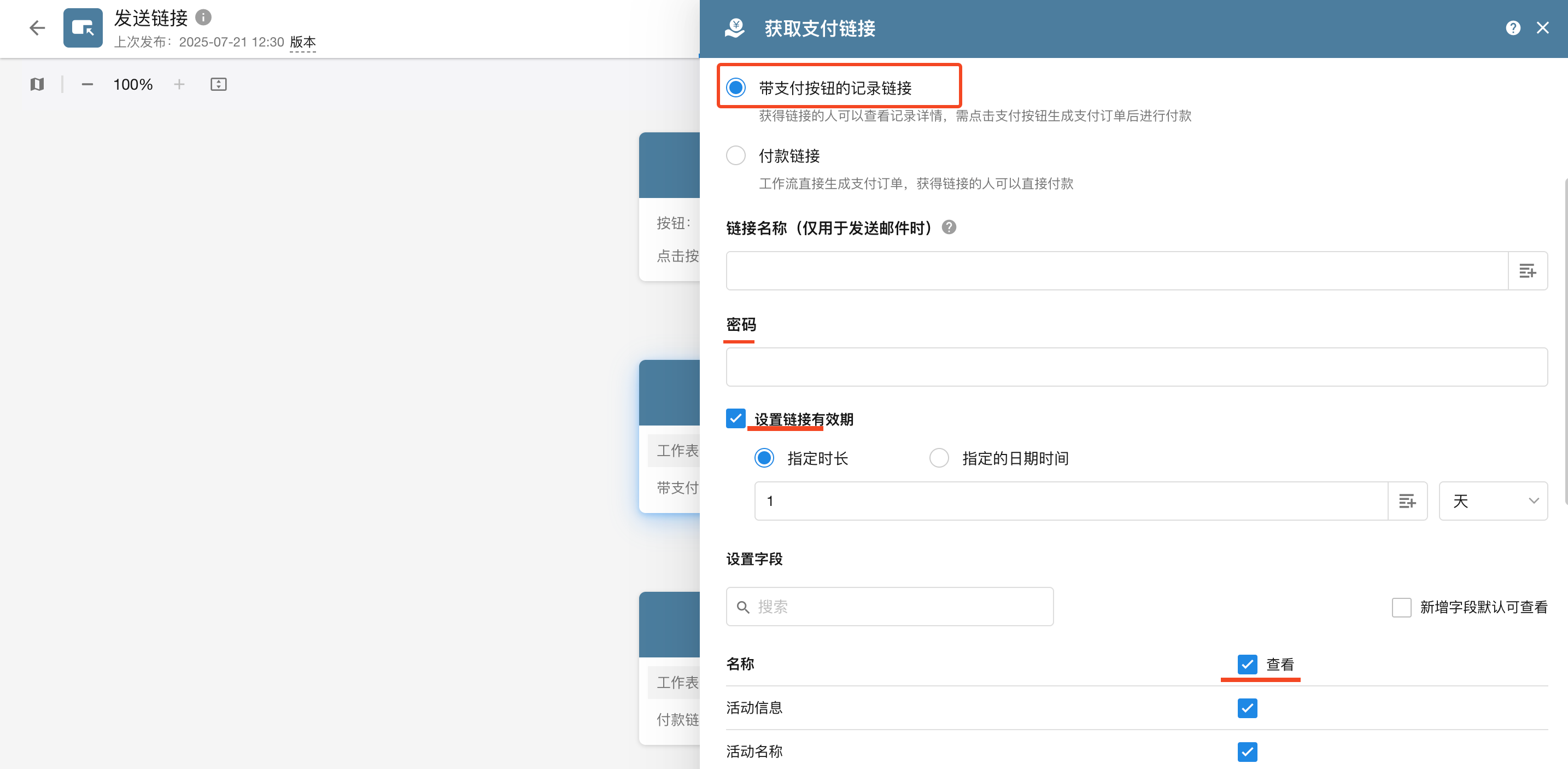Click the insert-field icon in the duration box

click(1407, 501)
